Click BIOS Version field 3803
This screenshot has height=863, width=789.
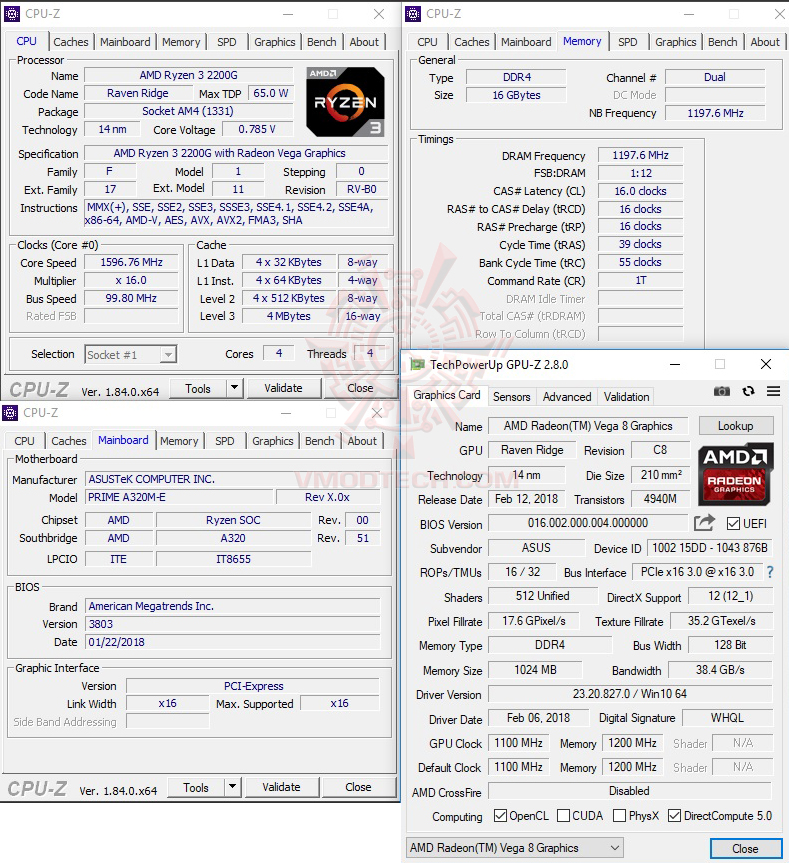click(232, 624)
